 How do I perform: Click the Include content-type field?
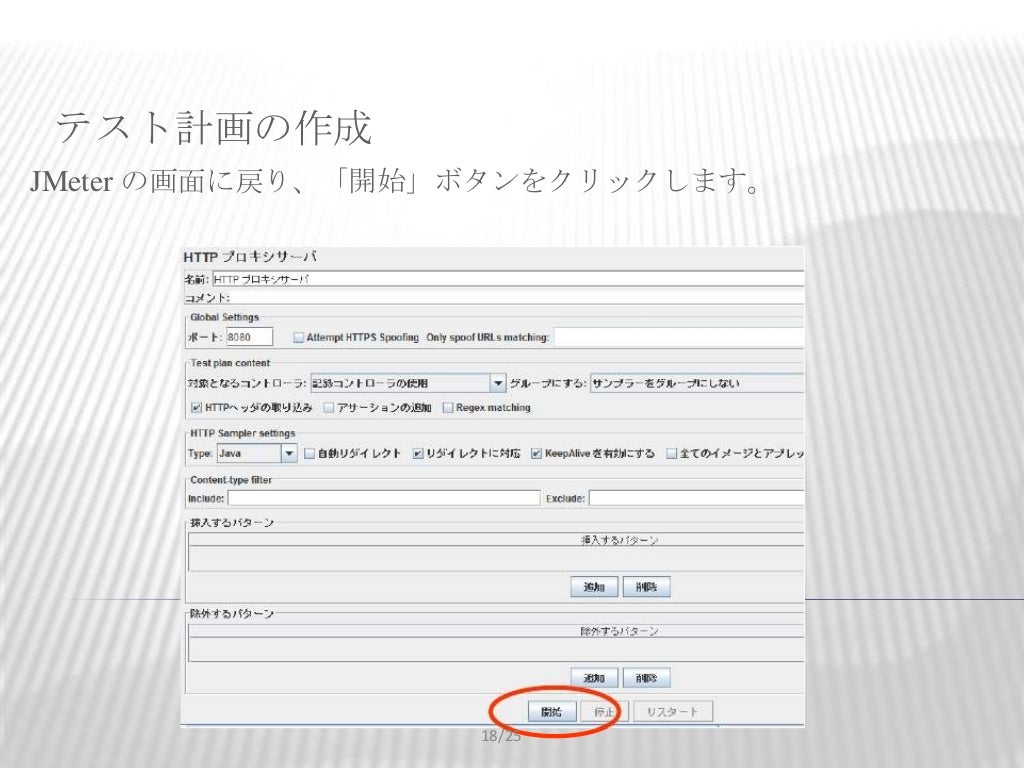(x=384, y=498)
